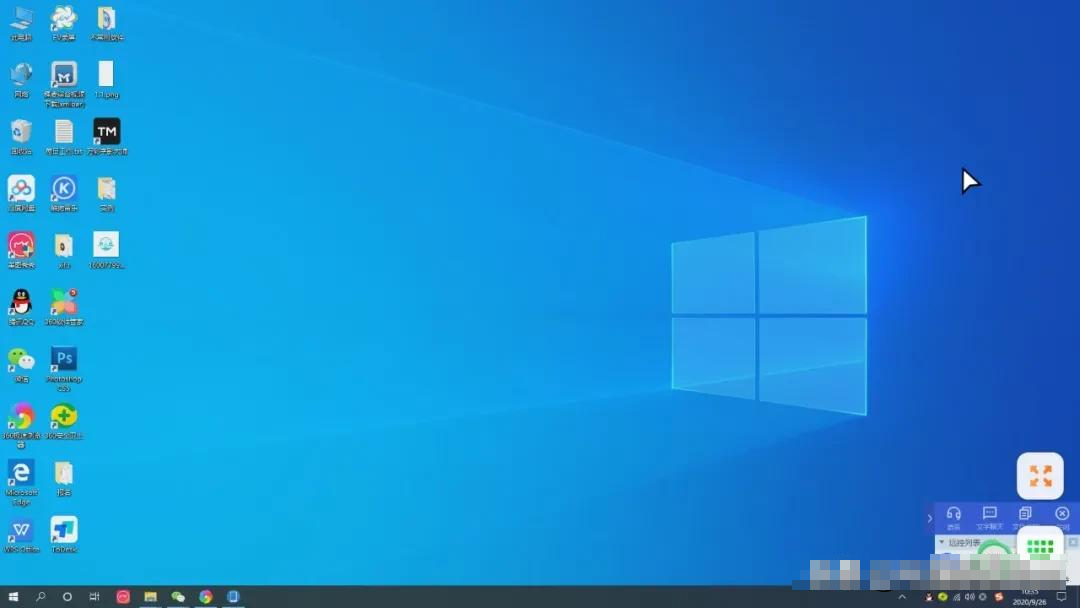
Task: Open the Windows Start menu
Action: click(x=13, y=596)
